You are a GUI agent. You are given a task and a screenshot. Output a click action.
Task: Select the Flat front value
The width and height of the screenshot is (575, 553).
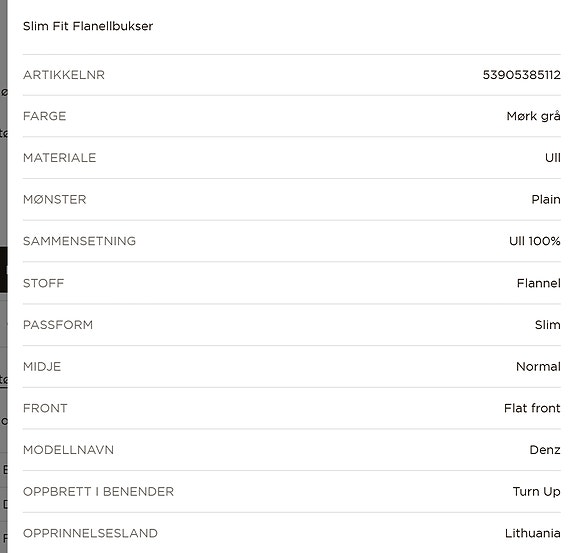click(x=532, y=408)
